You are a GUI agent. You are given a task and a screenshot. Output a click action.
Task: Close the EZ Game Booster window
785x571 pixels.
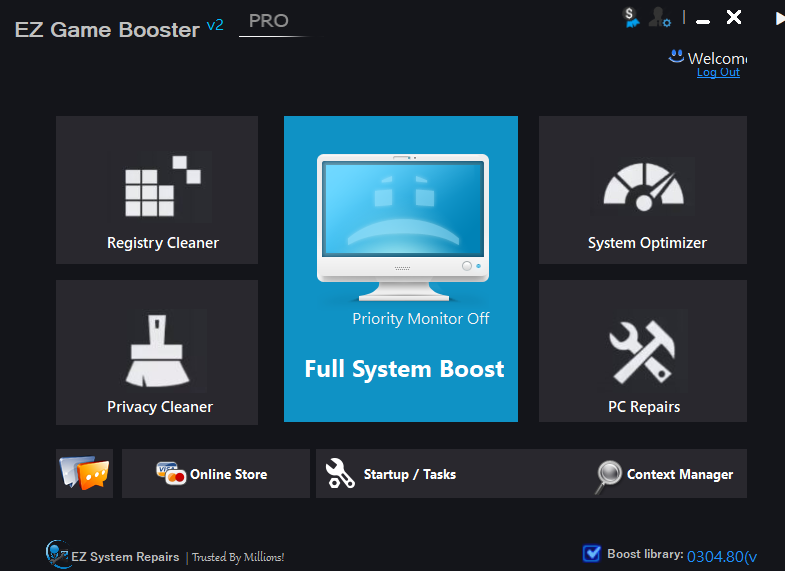(734, 18)
